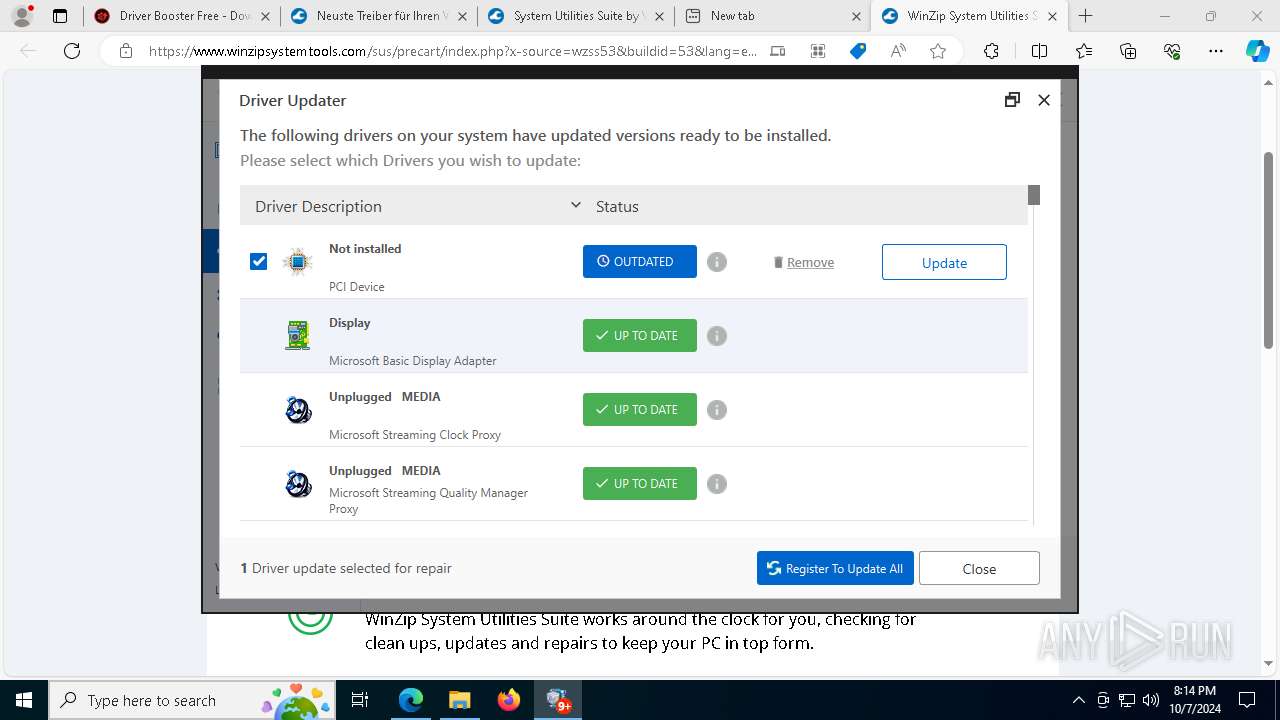
Task: Close the Driver Booster Free tab
Action: click(x=265, y=16)
